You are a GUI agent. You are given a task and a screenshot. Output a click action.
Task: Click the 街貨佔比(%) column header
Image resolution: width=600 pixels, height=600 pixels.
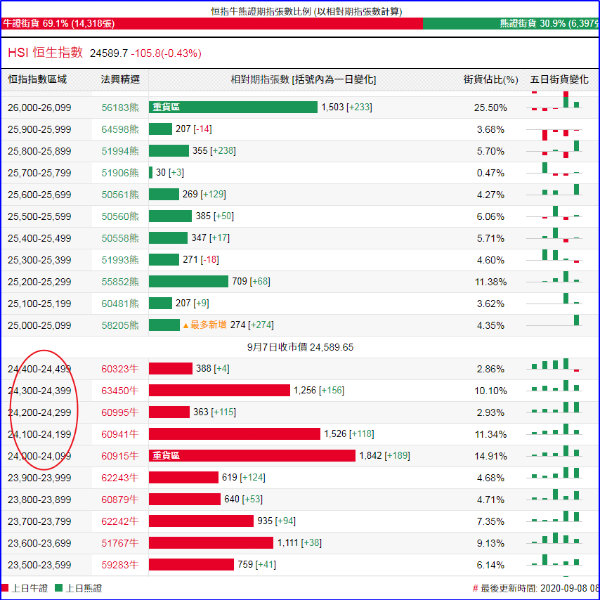[491, 80]
